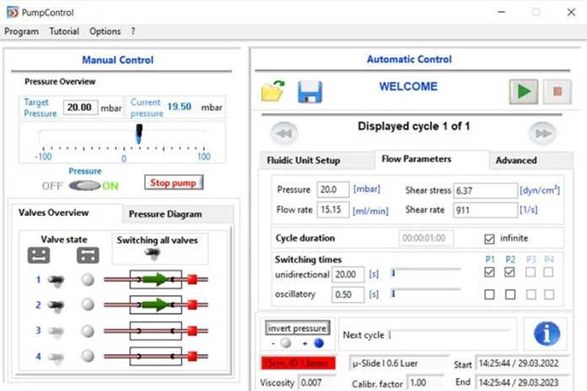Click the valve 2 flow diagram
This screenshot has height=391, width=587.
[x=156, y=305]
